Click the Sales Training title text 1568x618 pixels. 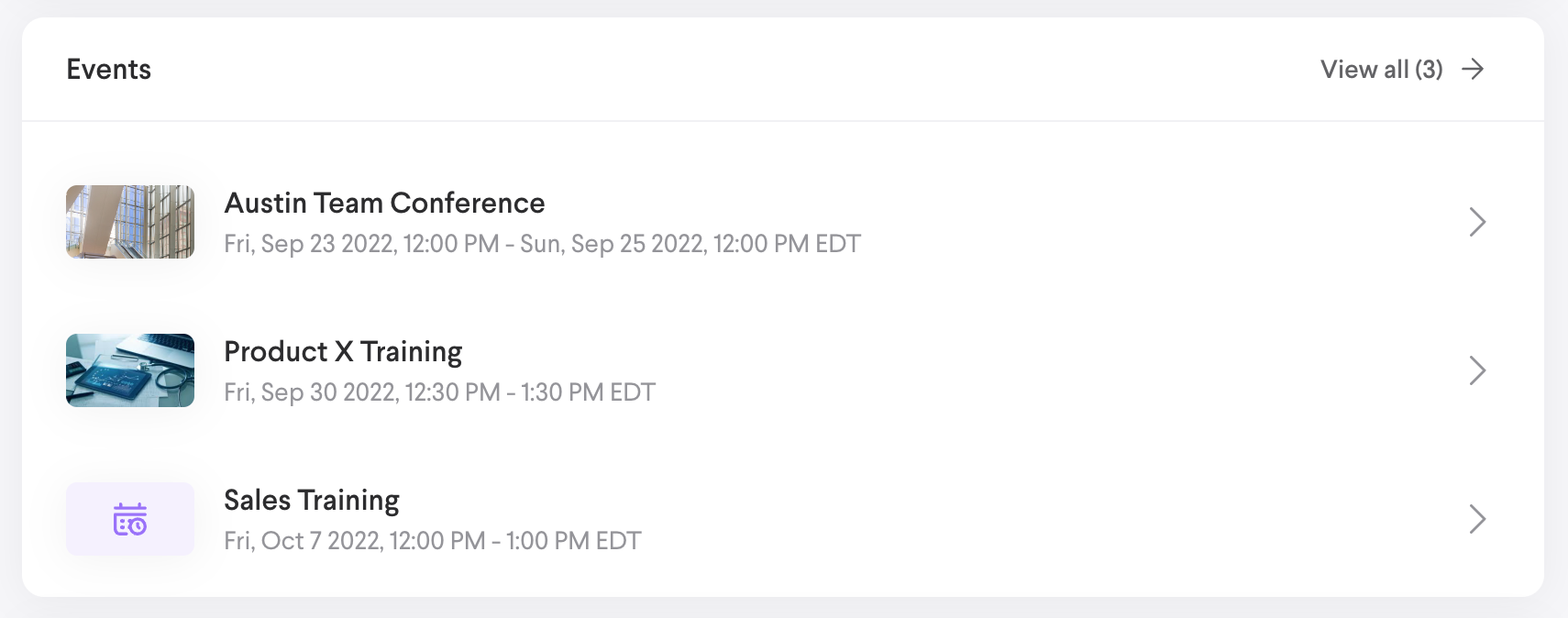tap(312, 500)
